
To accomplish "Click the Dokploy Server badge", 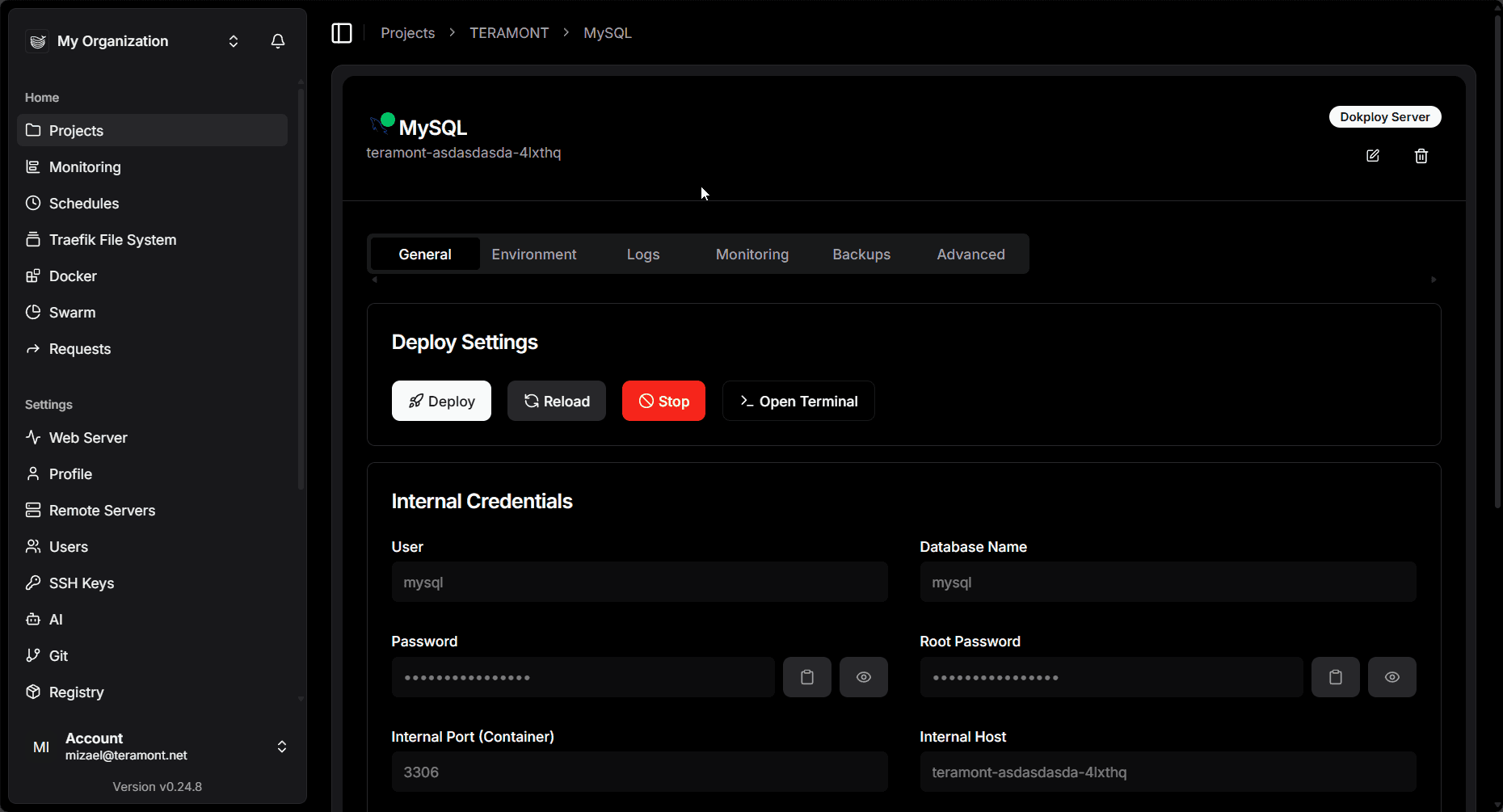I will pyautogui.click(x=1385, y=117).
